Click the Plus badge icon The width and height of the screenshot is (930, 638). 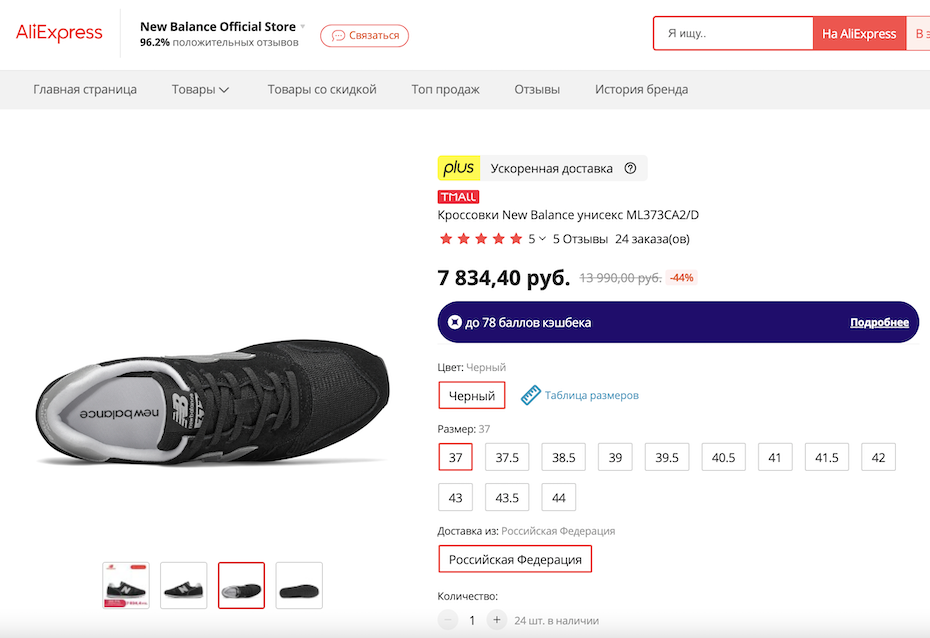[459, 168]
